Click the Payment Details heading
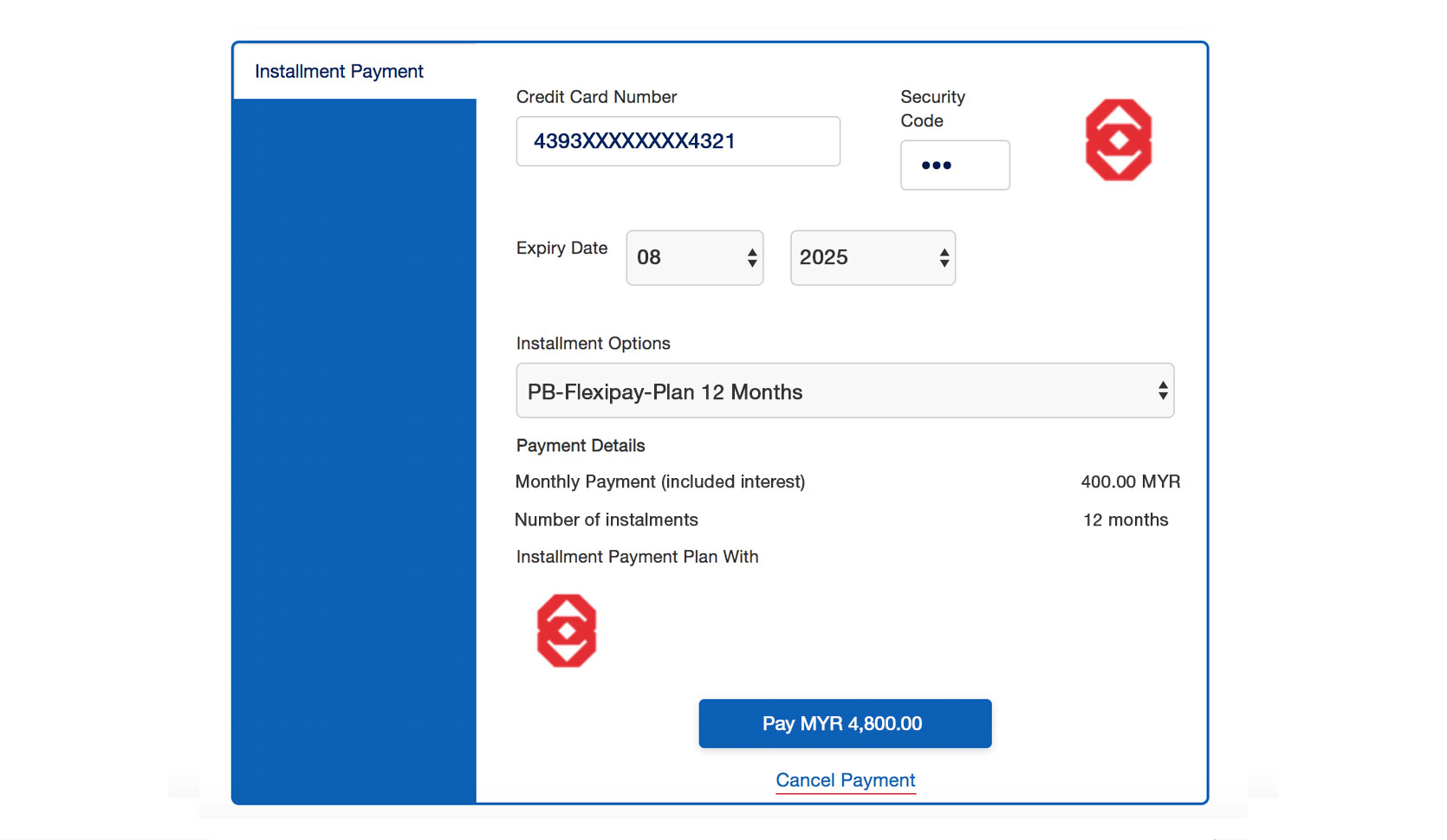 point(581,445)
